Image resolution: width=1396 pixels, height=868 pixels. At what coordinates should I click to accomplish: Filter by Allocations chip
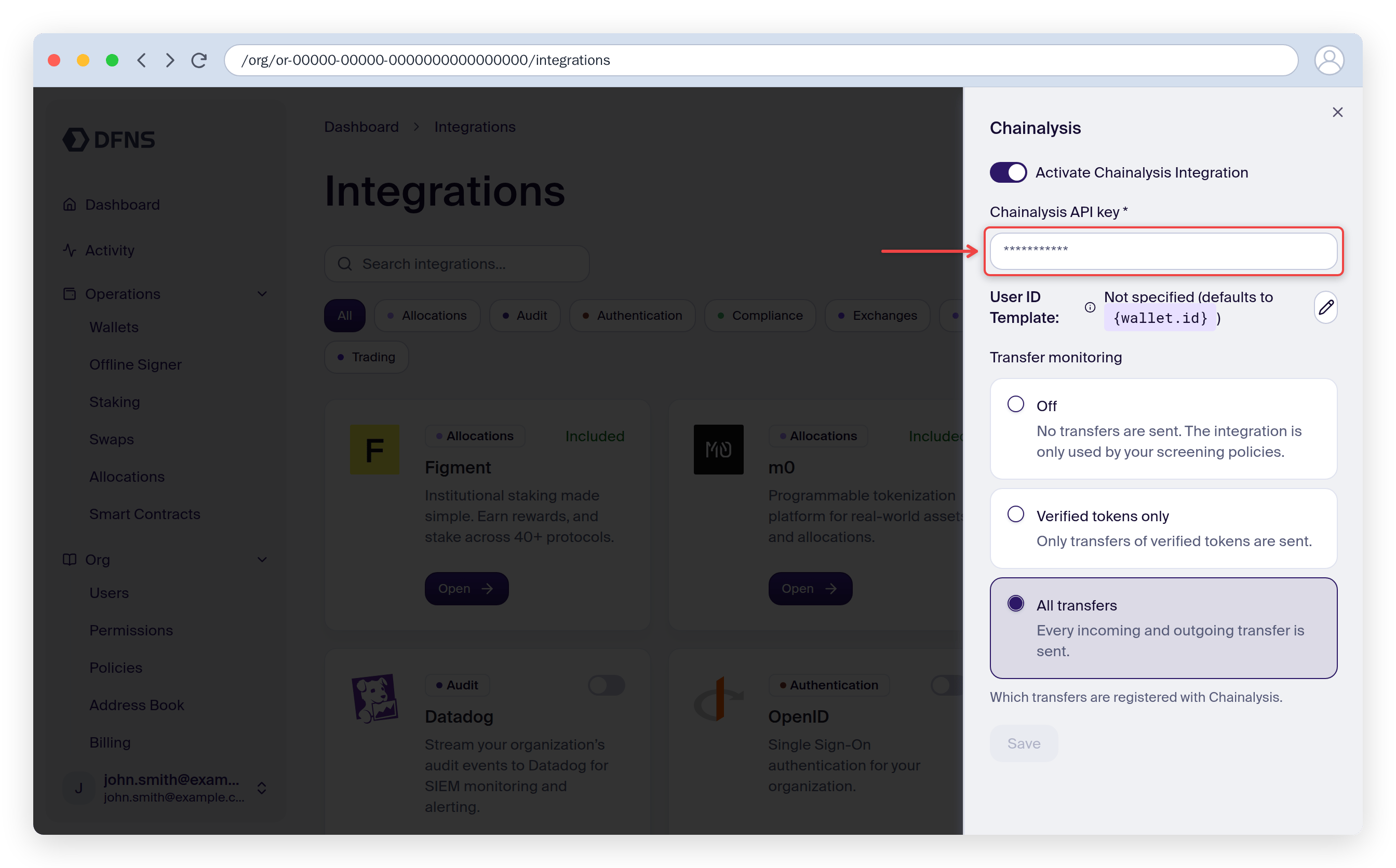[427, 315]
